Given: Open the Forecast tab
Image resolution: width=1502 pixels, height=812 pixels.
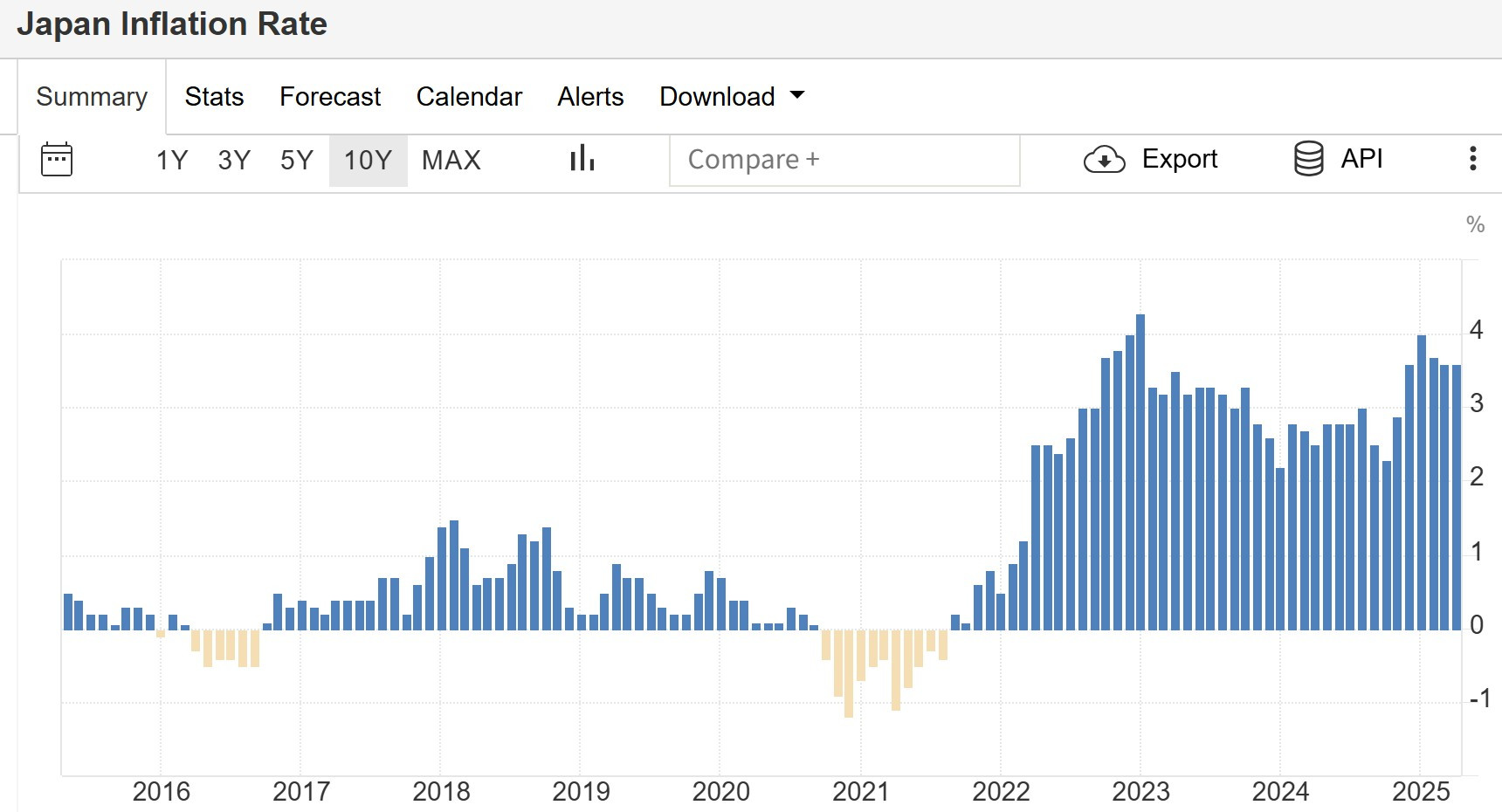Looking at the screenshot, I should point(330,96).
